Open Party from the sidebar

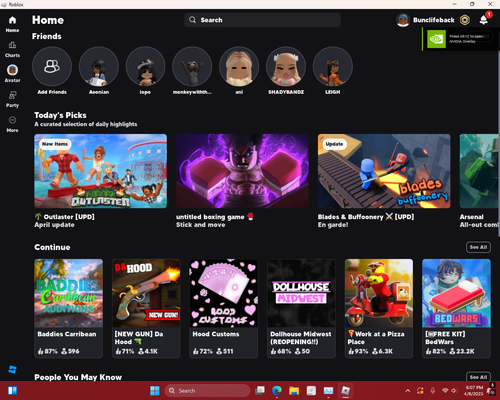coord(12,99)
